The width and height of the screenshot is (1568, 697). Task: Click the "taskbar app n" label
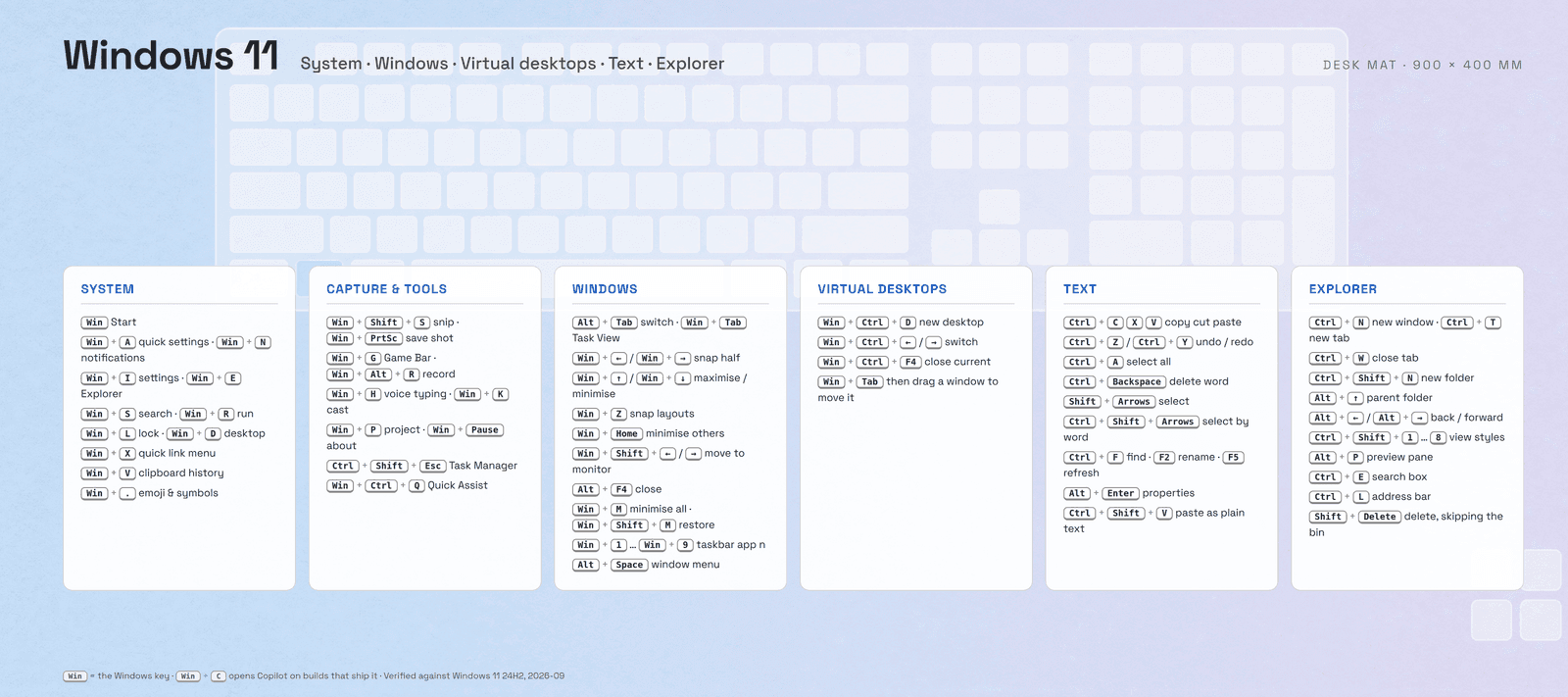coord(730,544)
